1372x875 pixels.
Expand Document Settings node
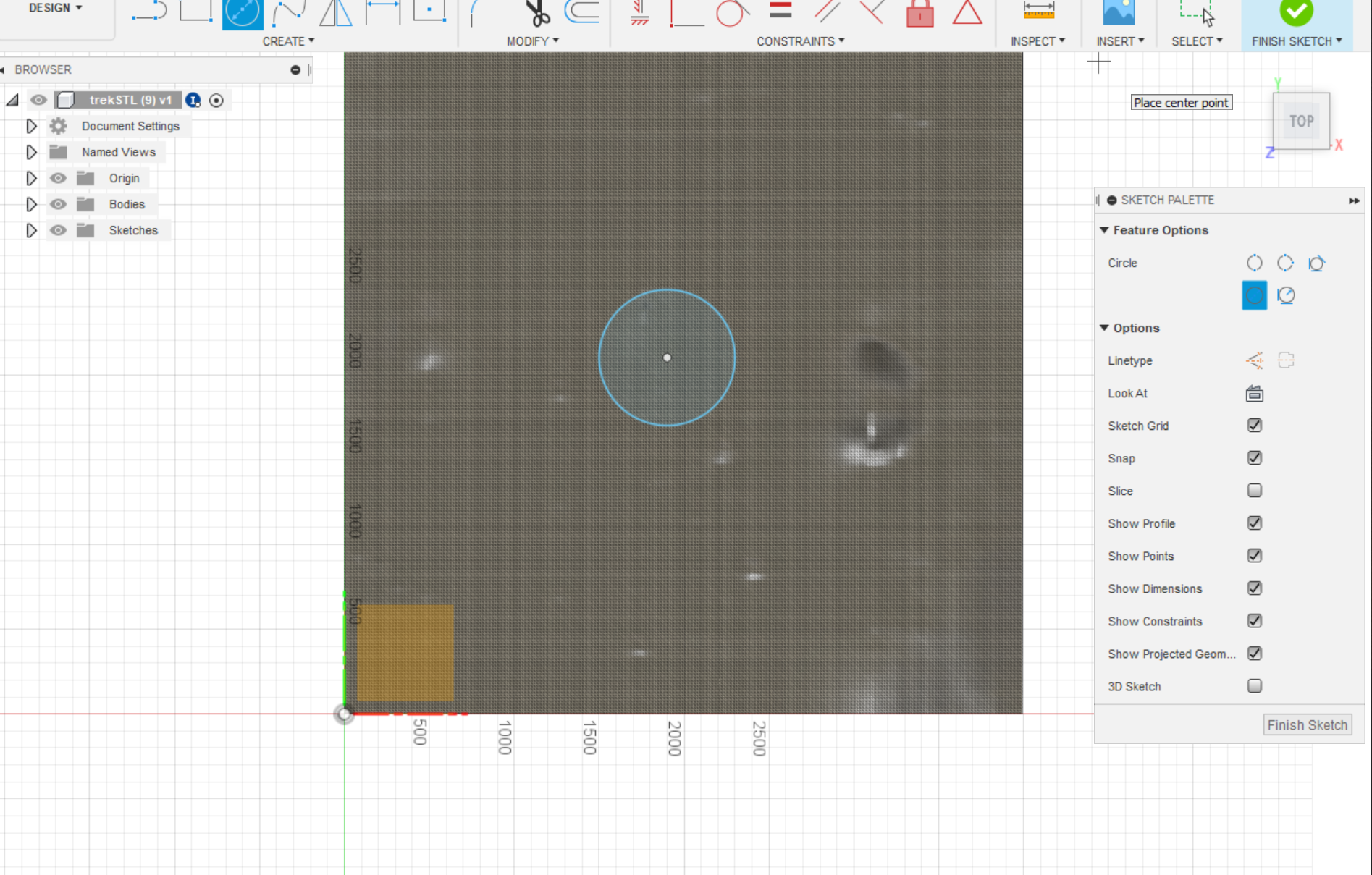click(x=31, y=126)
